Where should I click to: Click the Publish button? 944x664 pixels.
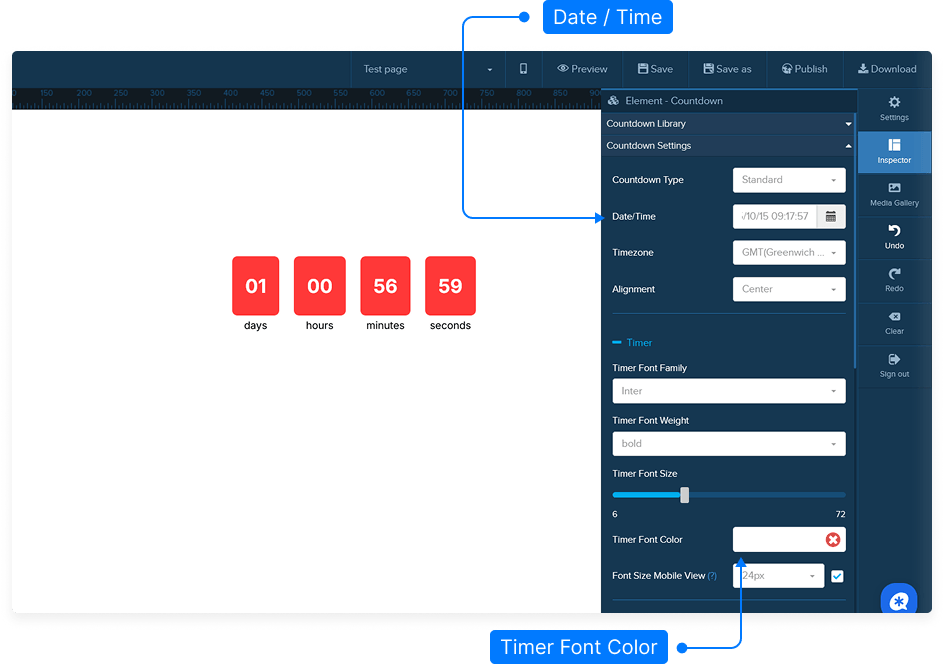click(804, 69)
